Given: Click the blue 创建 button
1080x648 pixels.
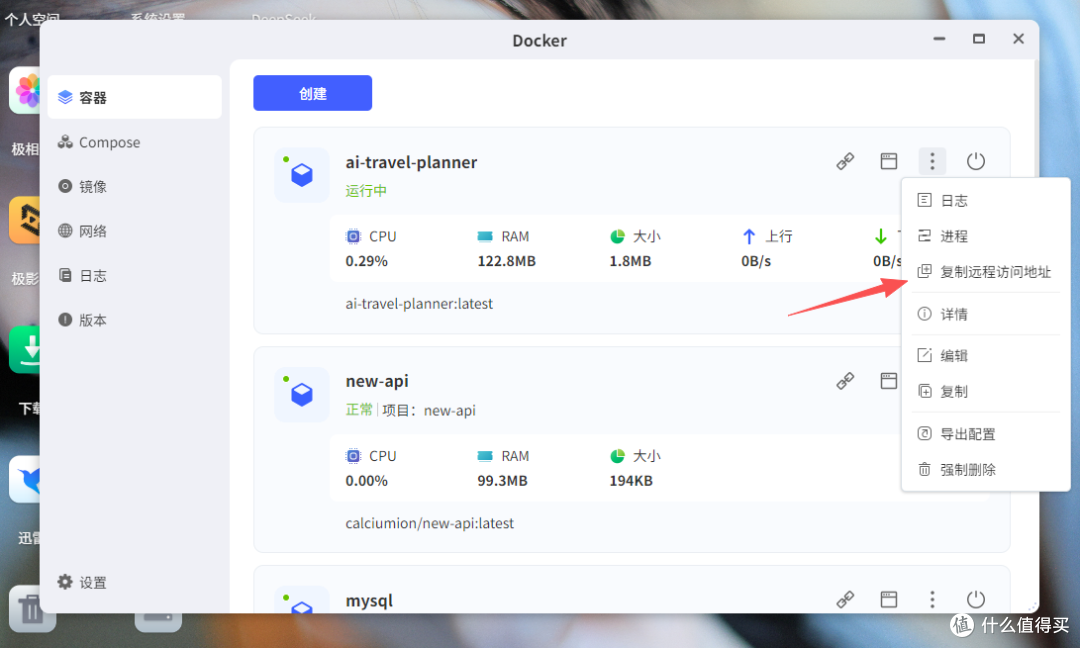Looking at the screenshot, I should pos(313,93).
